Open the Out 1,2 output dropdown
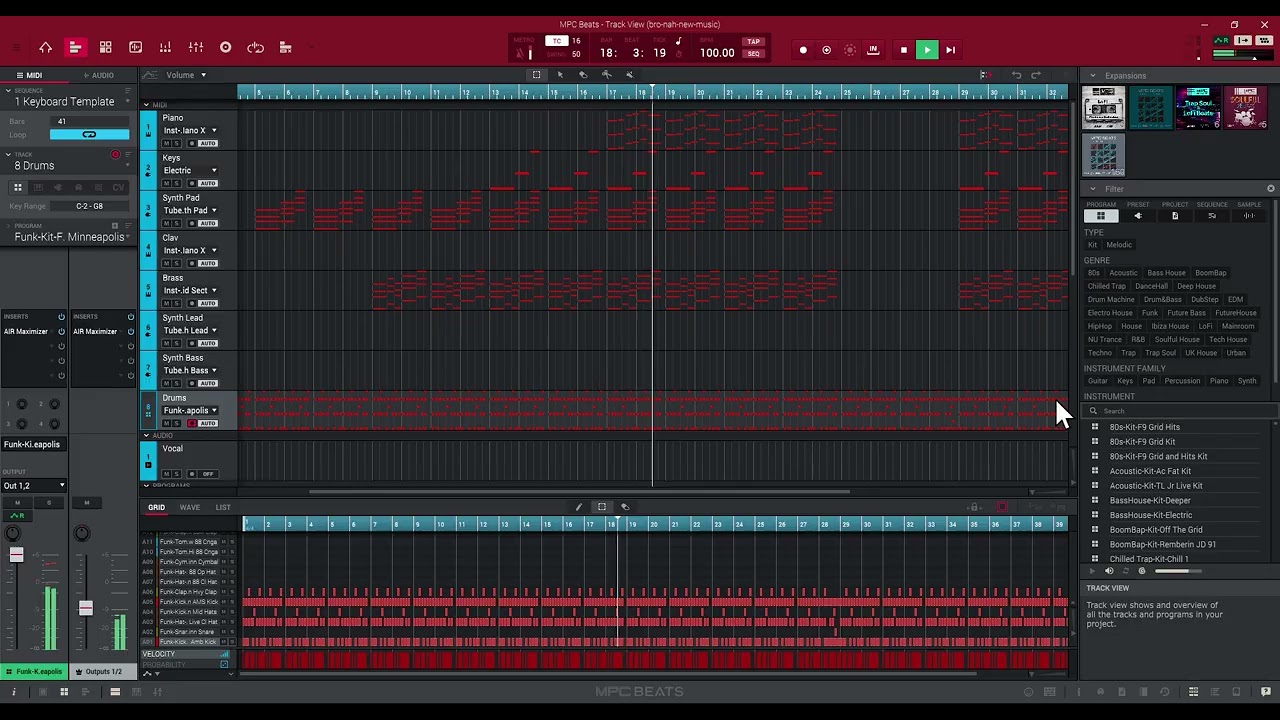1280x720 pixels. pyautogui.click(x=34, y=485)
